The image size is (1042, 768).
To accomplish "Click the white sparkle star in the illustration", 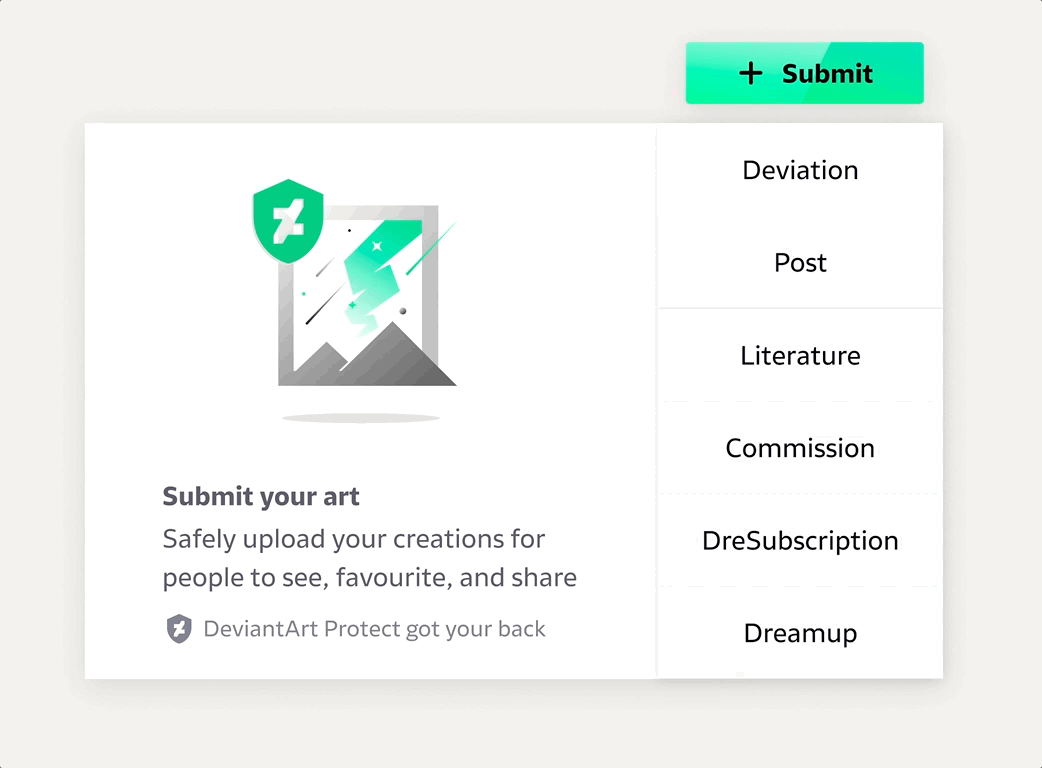I will point(377,245).
